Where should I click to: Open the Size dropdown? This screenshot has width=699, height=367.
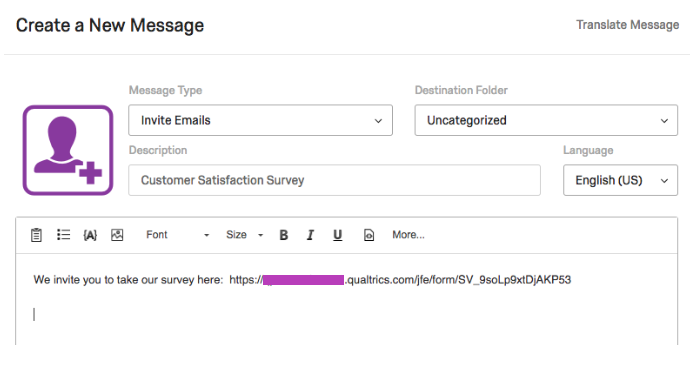(x=244, y=235)
